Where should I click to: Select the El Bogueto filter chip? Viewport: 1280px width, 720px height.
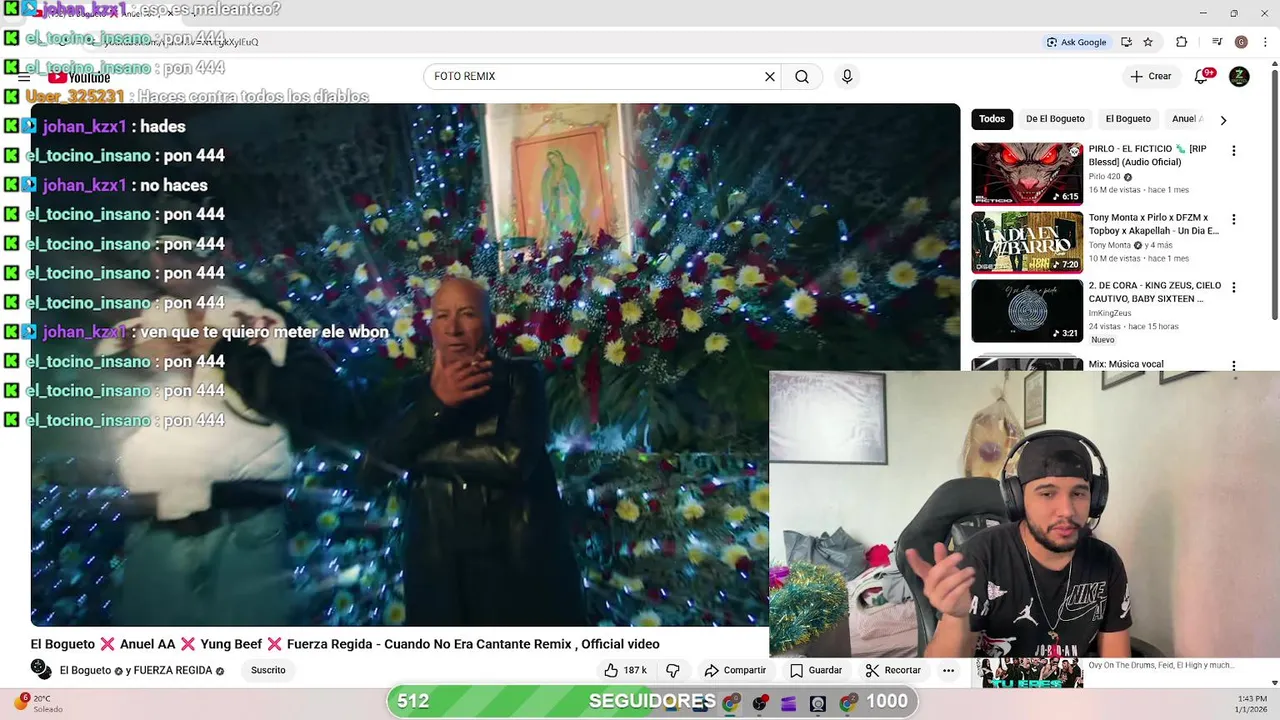pyautogui.click(x=1128, y=119)
